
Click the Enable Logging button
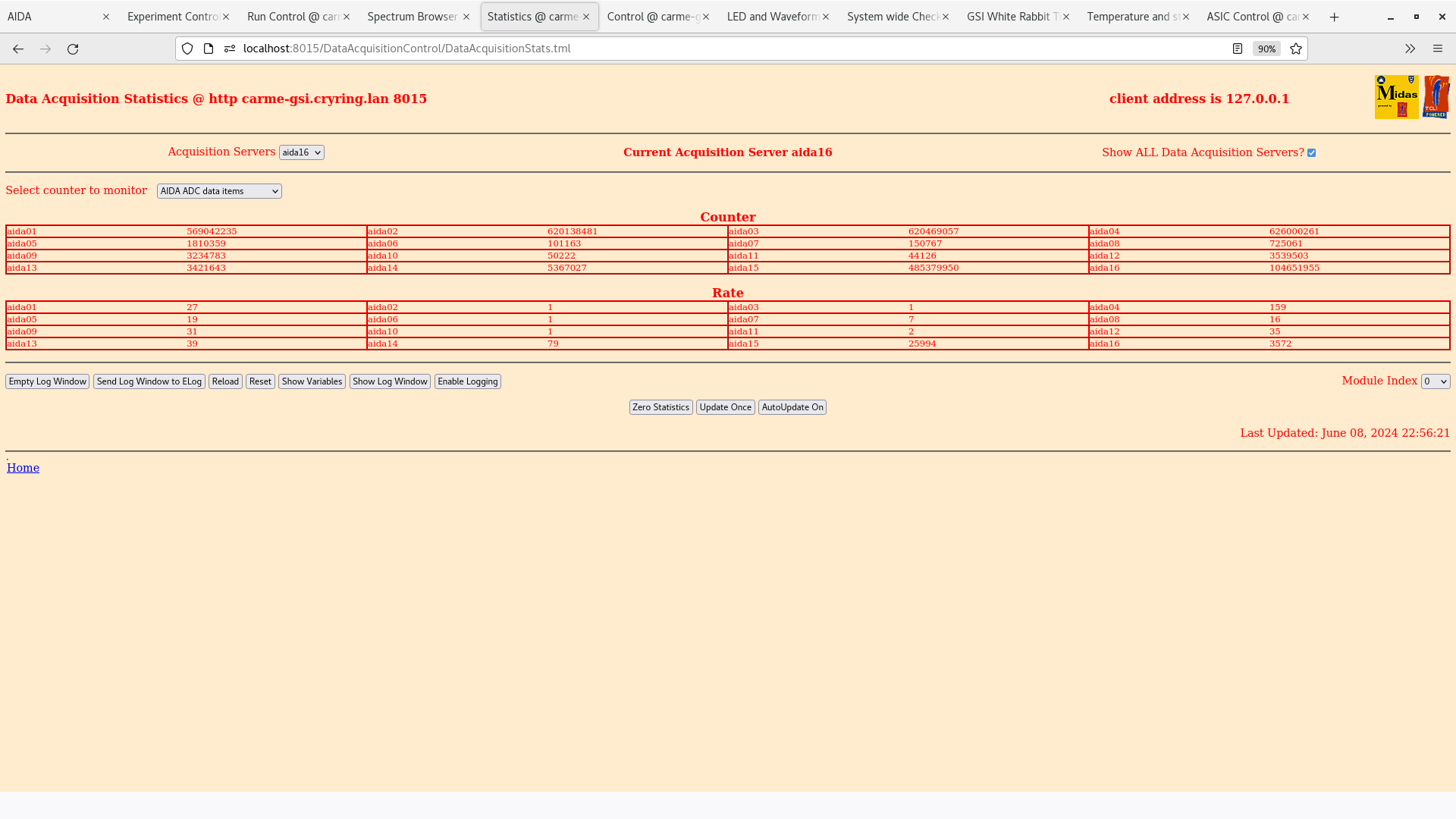click(467, 381)
